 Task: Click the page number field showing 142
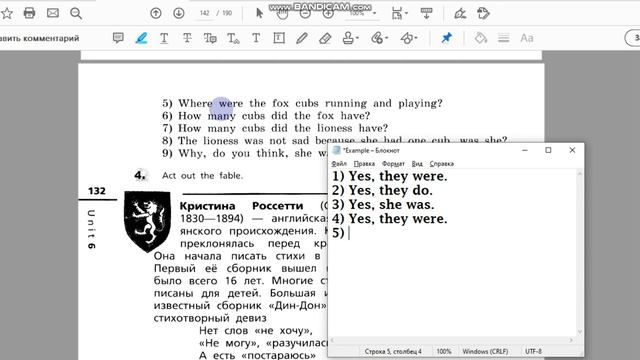(204, 13)
